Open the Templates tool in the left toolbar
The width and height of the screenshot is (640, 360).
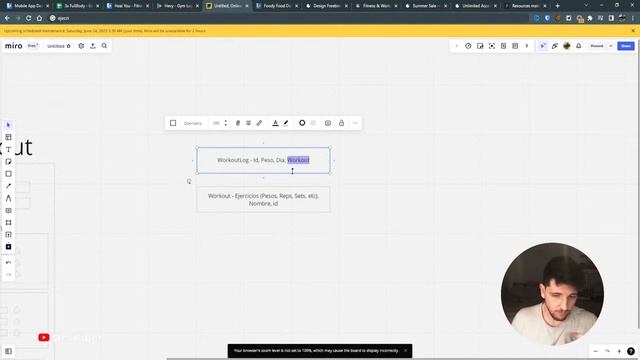click(8, 137)
